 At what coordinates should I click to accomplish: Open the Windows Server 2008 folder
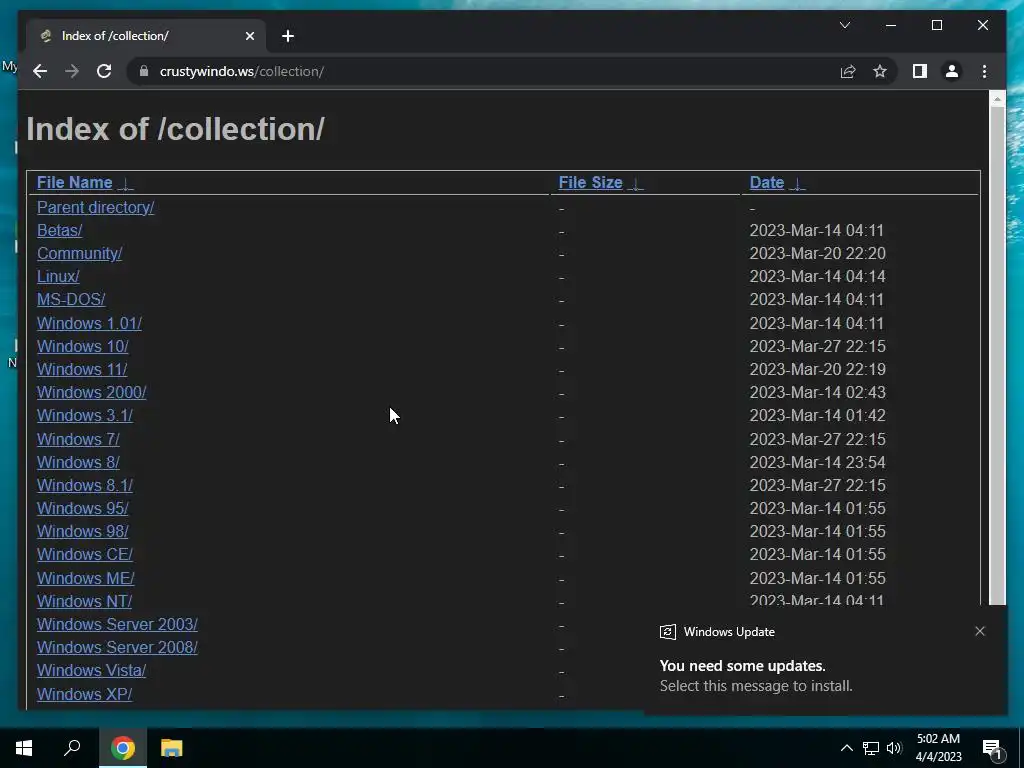(118, 648)
